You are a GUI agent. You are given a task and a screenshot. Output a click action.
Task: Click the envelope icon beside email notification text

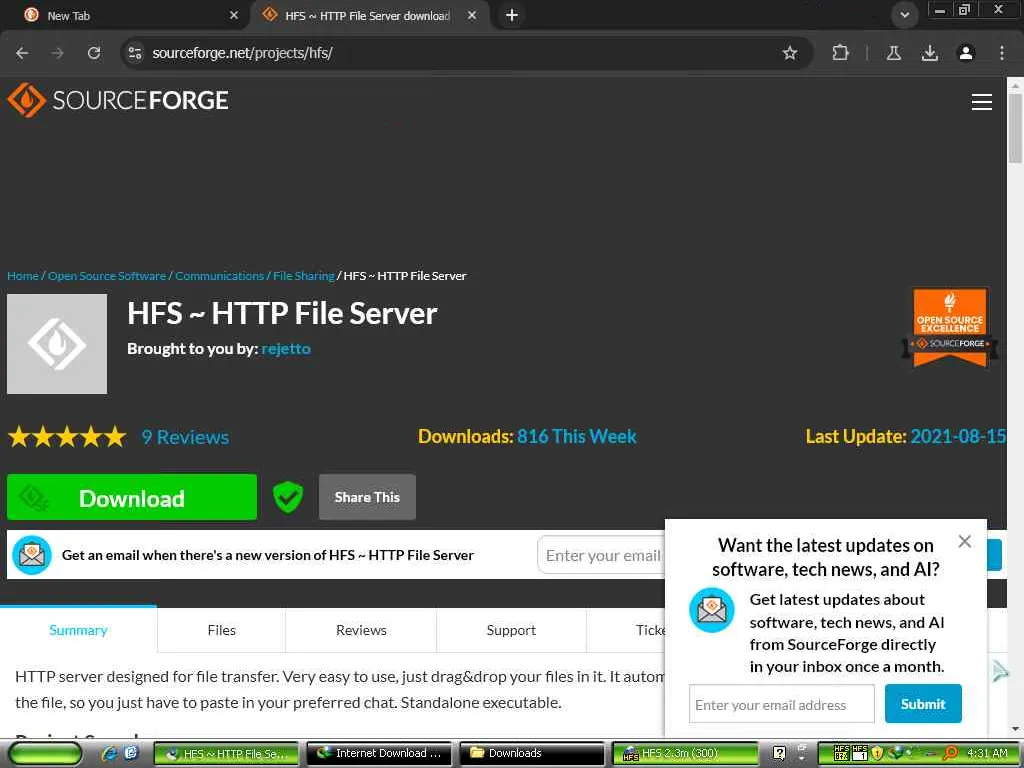[31, 555]
